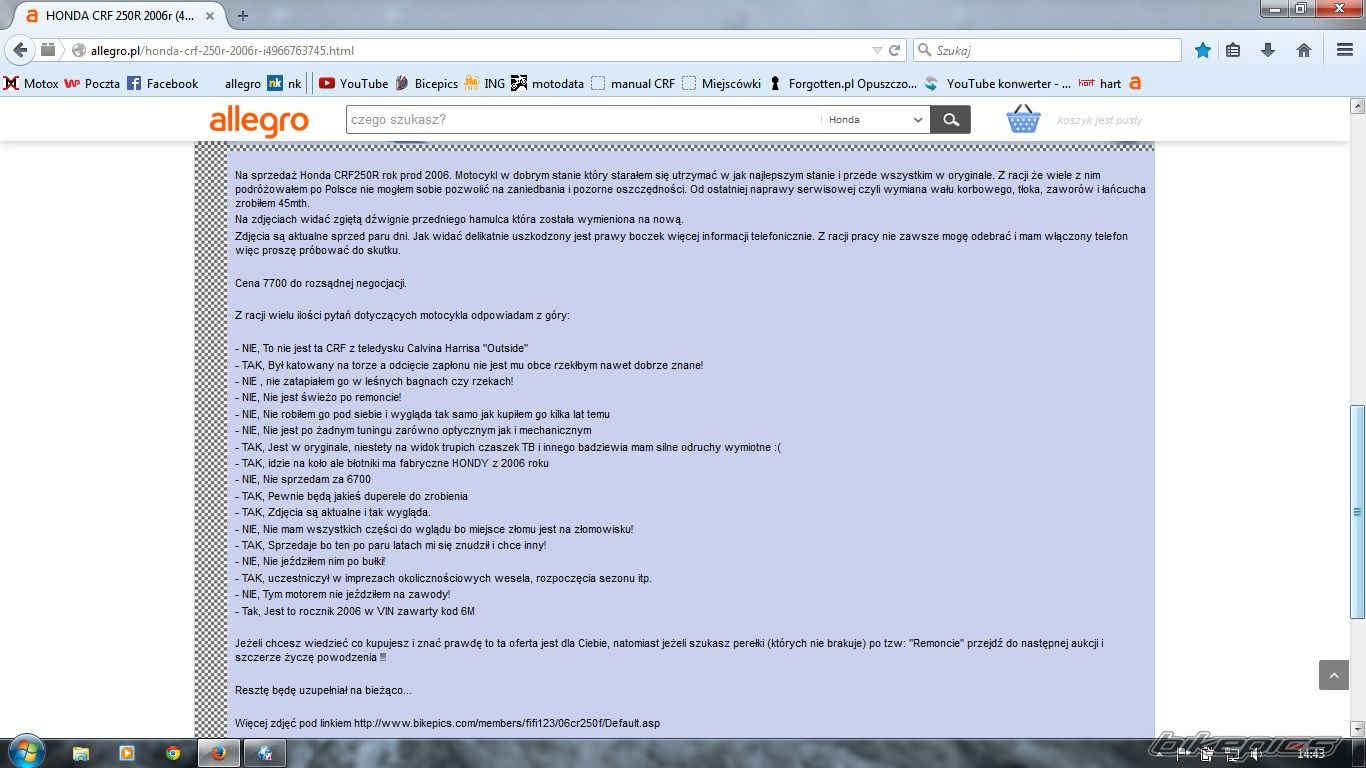The image size is (1366, 768).
Task: Open the downloads arrow icon
Action: (1268, 50)
